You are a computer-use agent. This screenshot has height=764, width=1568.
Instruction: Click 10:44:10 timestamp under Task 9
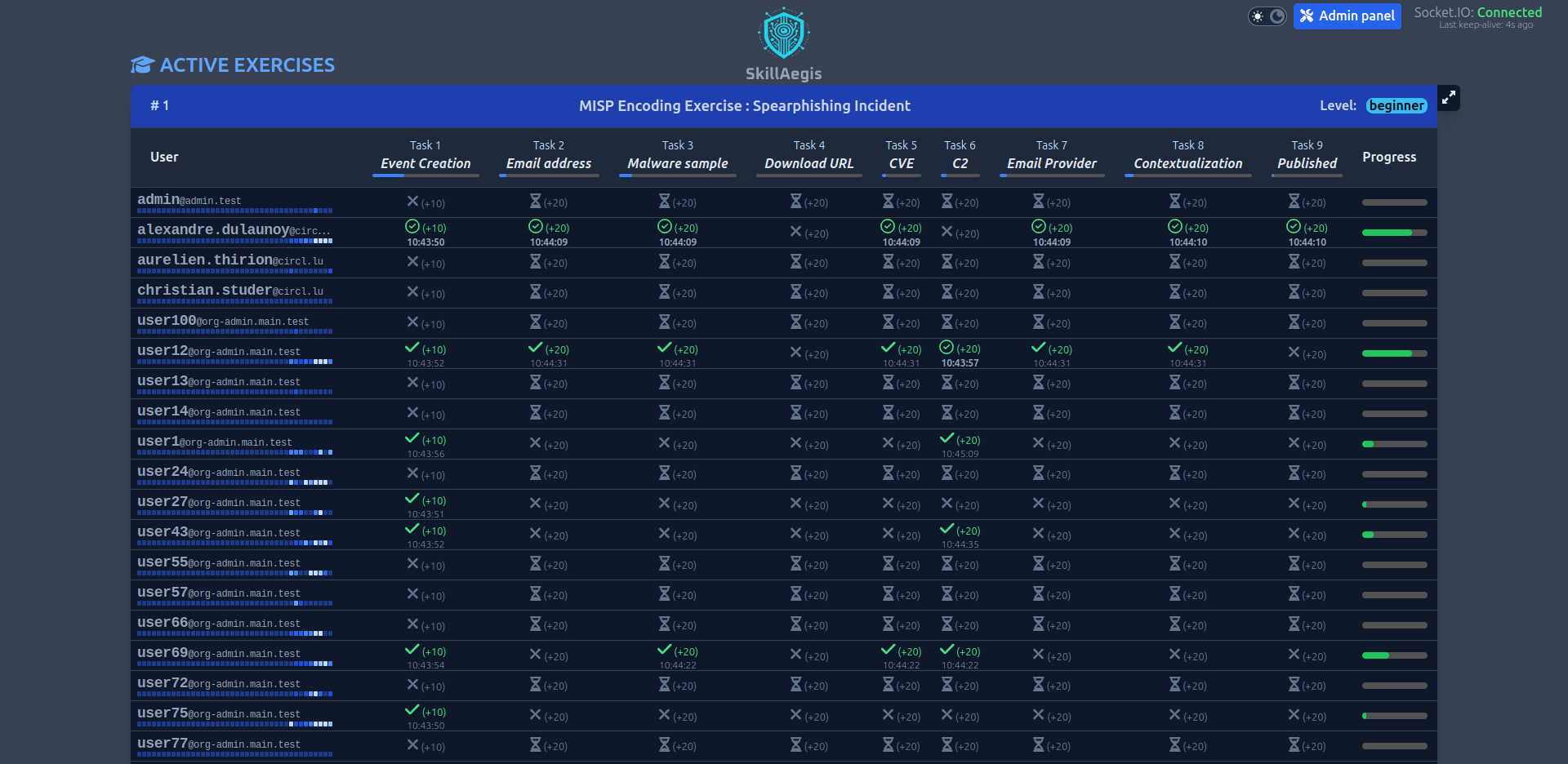pyautogui.click(x=1307, y=242)
